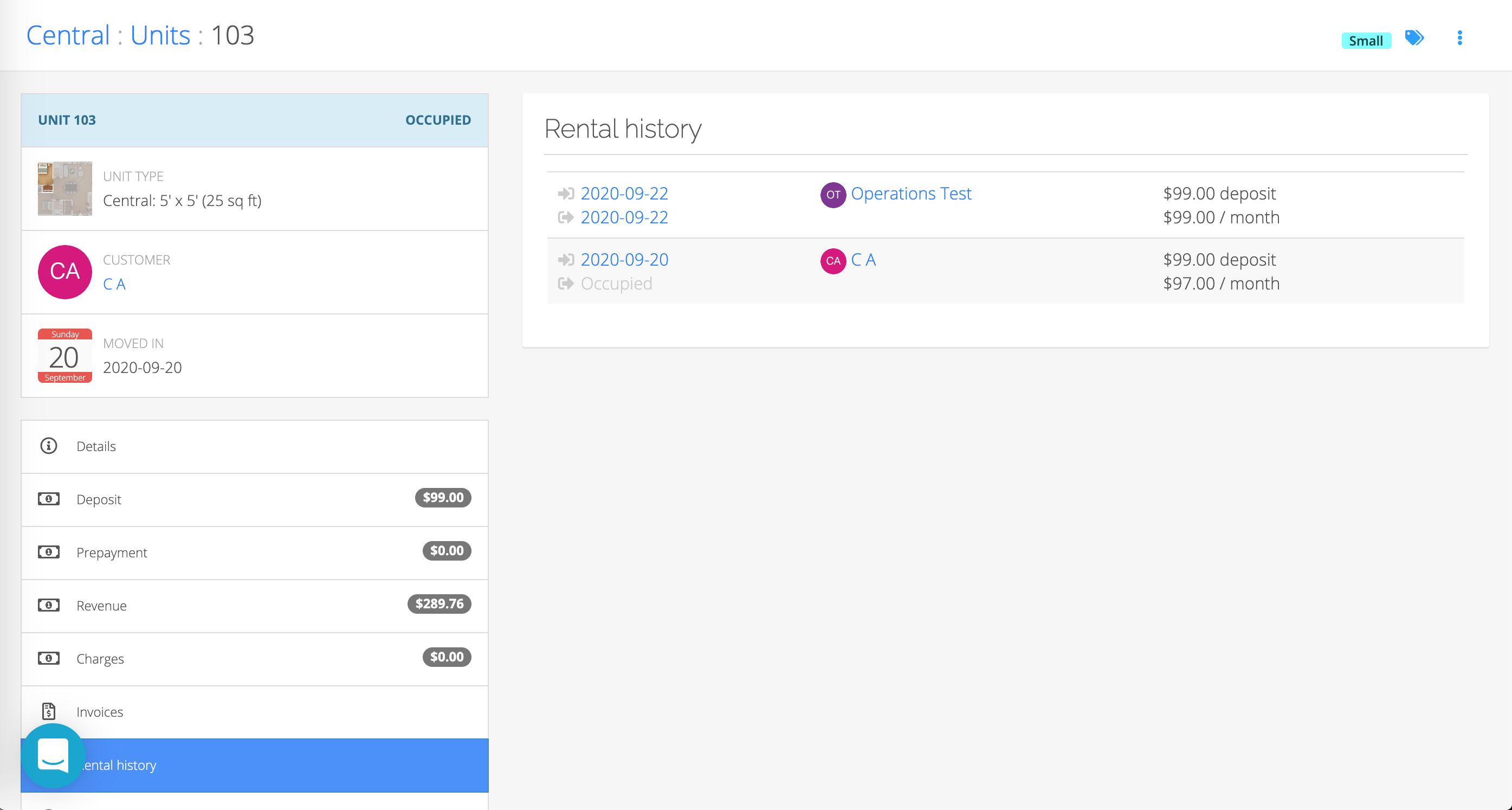This screenshot has height=810, width=1512.
Task: Open Operations Test customer link
Action: [x=910, y=193]
